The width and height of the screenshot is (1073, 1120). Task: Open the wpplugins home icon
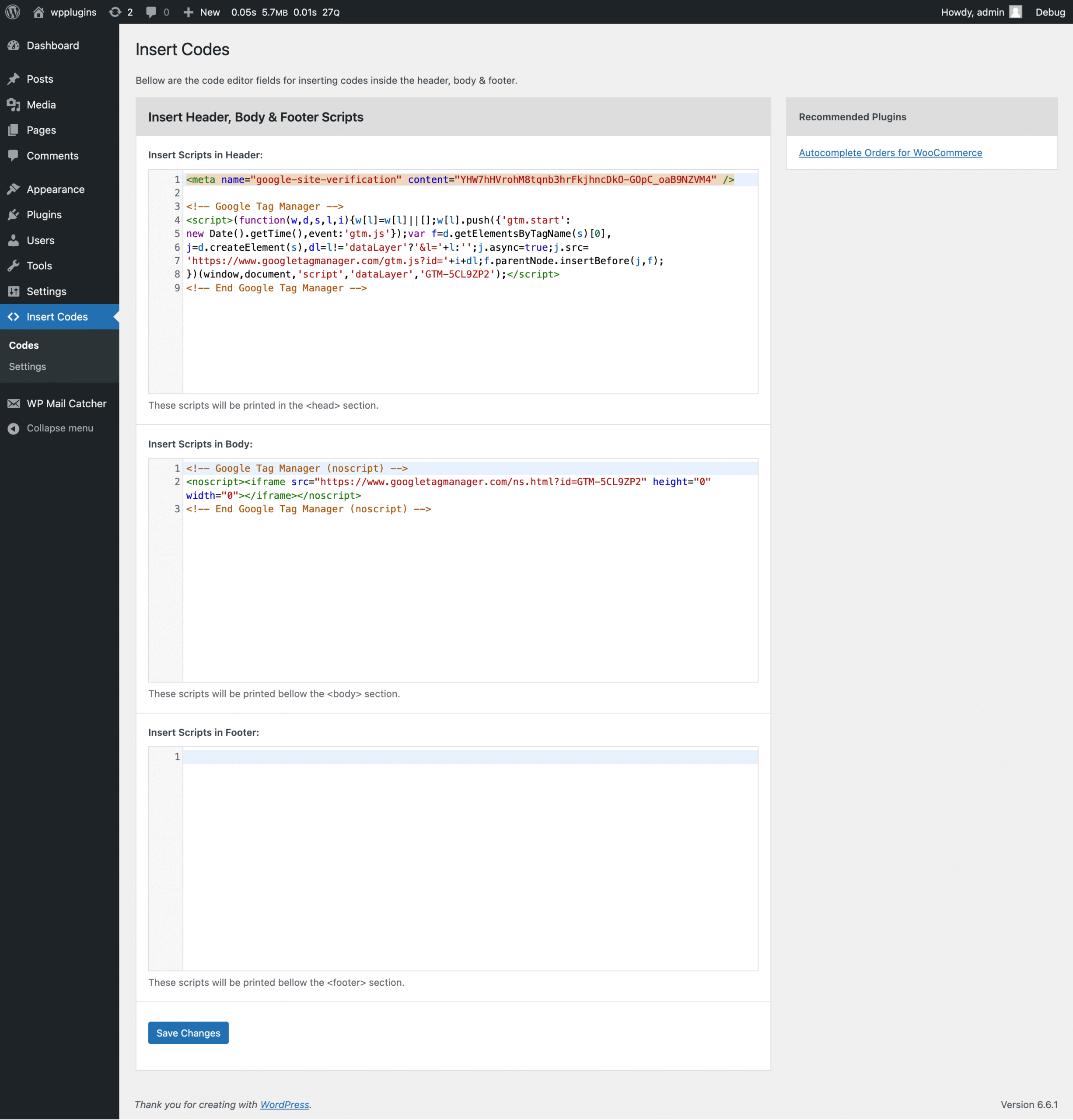click(38, 12)
